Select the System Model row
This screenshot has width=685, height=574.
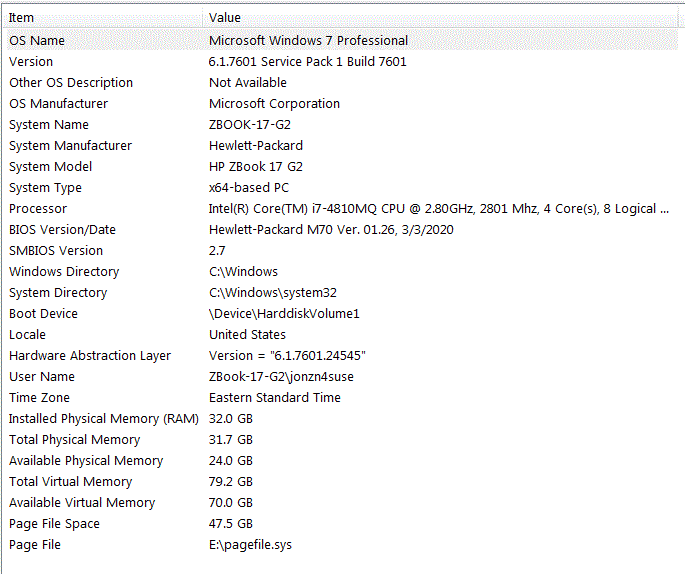point(341,166)
